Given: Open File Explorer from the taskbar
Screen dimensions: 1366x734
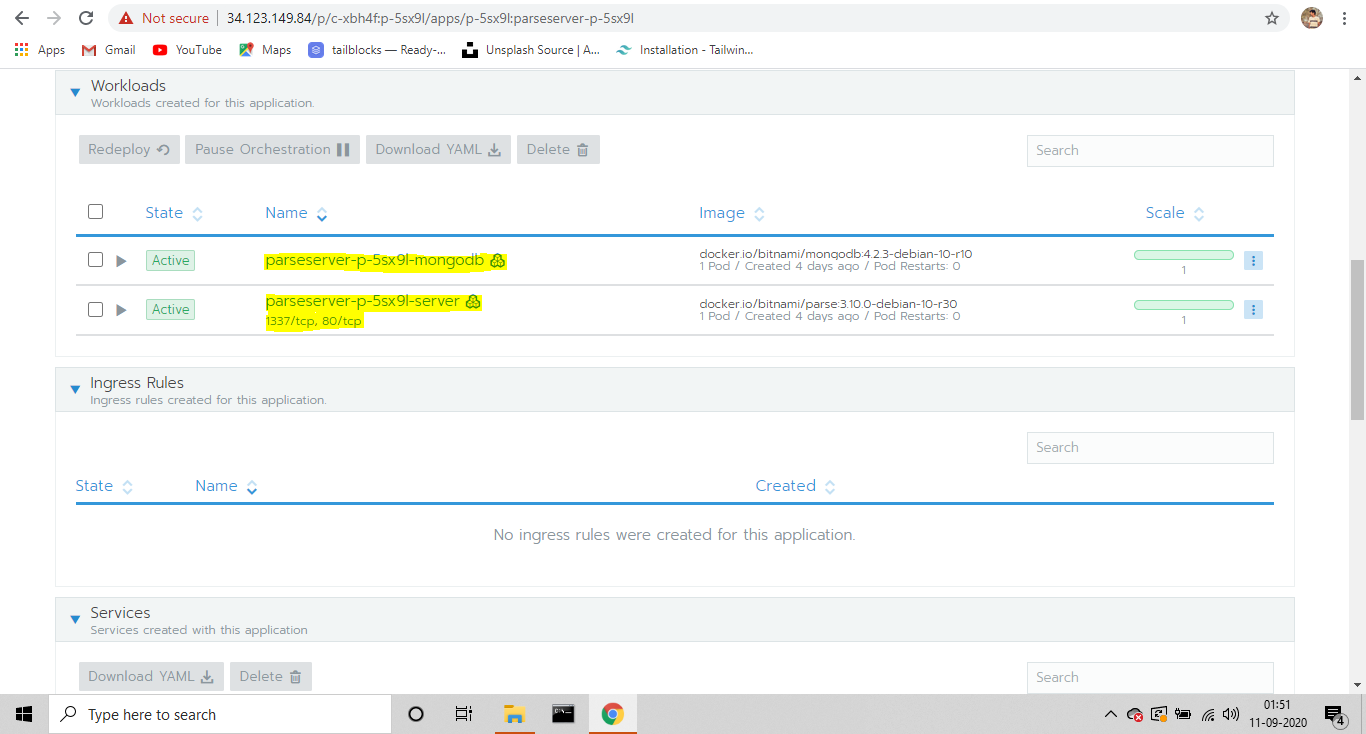Looking at the screenshot, I should coord(514,714).
